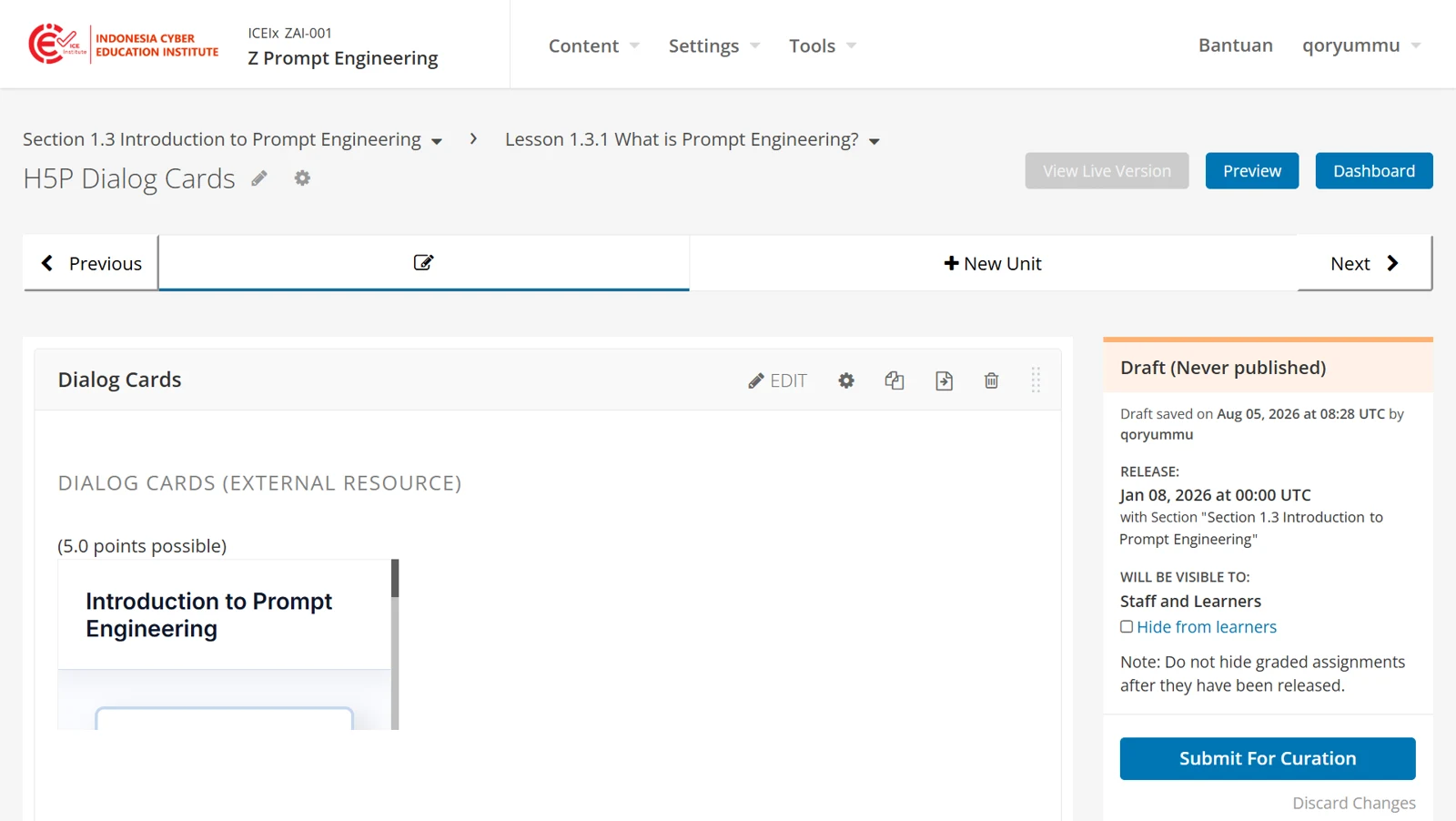Select the current unit edit tab icon
The height and width of the screenshot is (821, 1456).
tap(423, 262)
